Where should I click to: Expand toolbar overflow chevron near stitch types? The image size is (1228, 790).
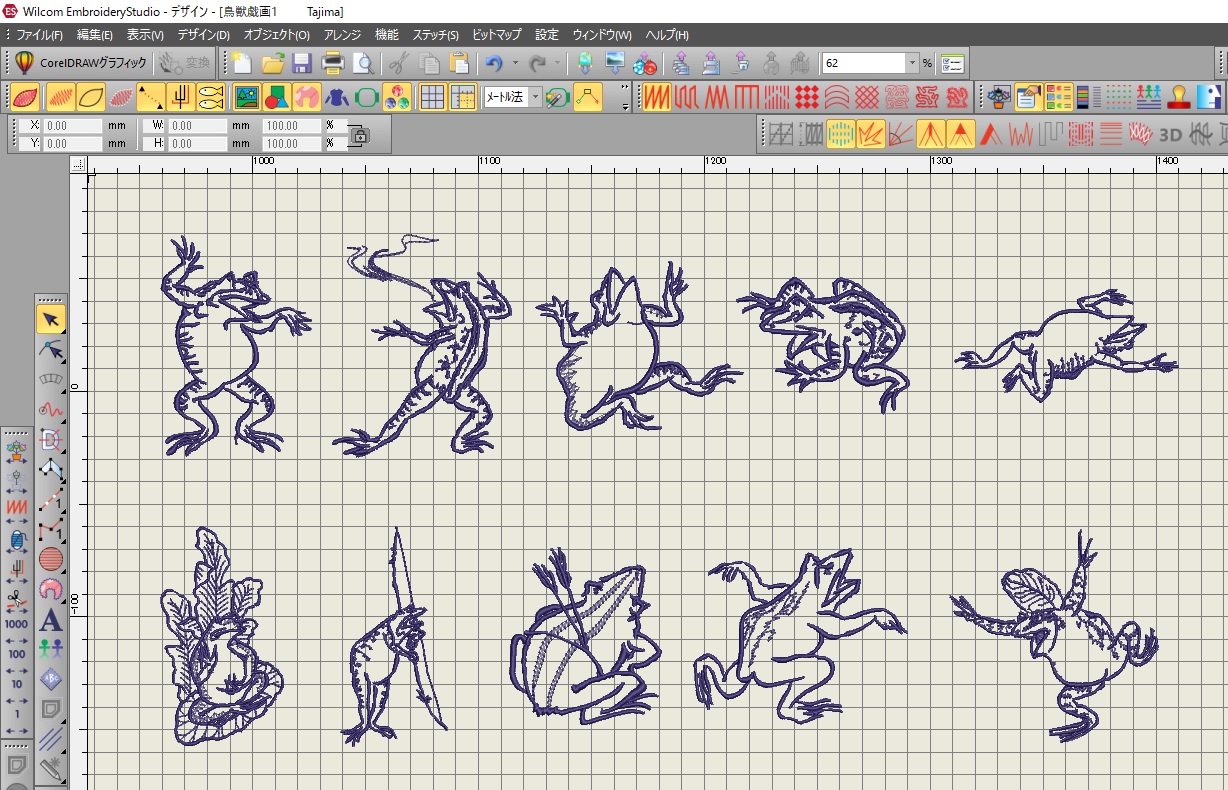[625, 97]
